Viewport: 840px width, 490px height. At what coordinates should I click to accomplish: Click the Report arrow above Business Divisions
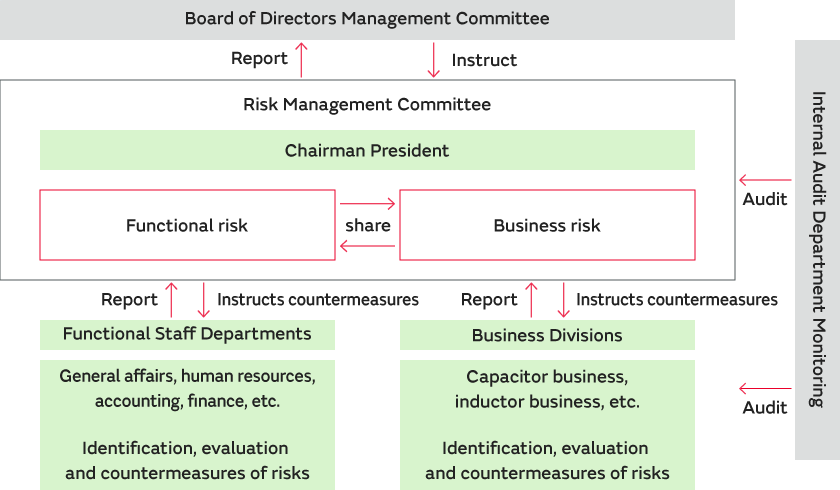(x=531, y=299)
